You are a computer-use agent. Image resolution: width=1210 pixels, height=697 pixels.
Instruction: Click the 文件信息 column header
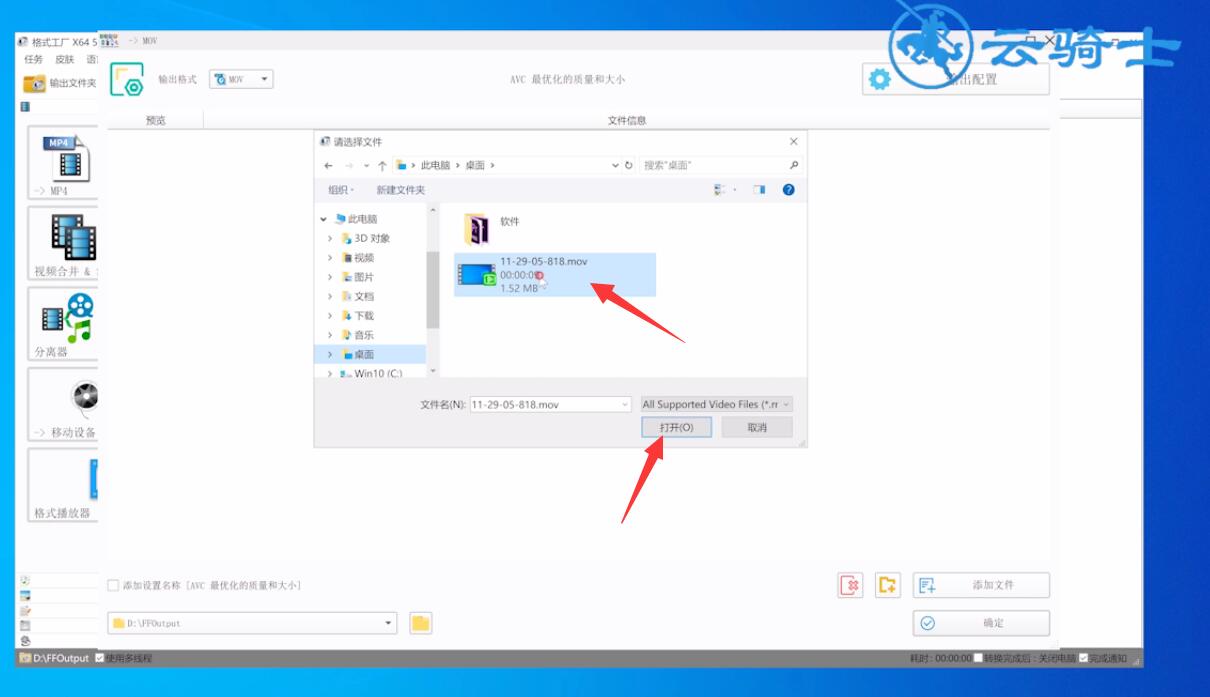click(x=627, y=120)
